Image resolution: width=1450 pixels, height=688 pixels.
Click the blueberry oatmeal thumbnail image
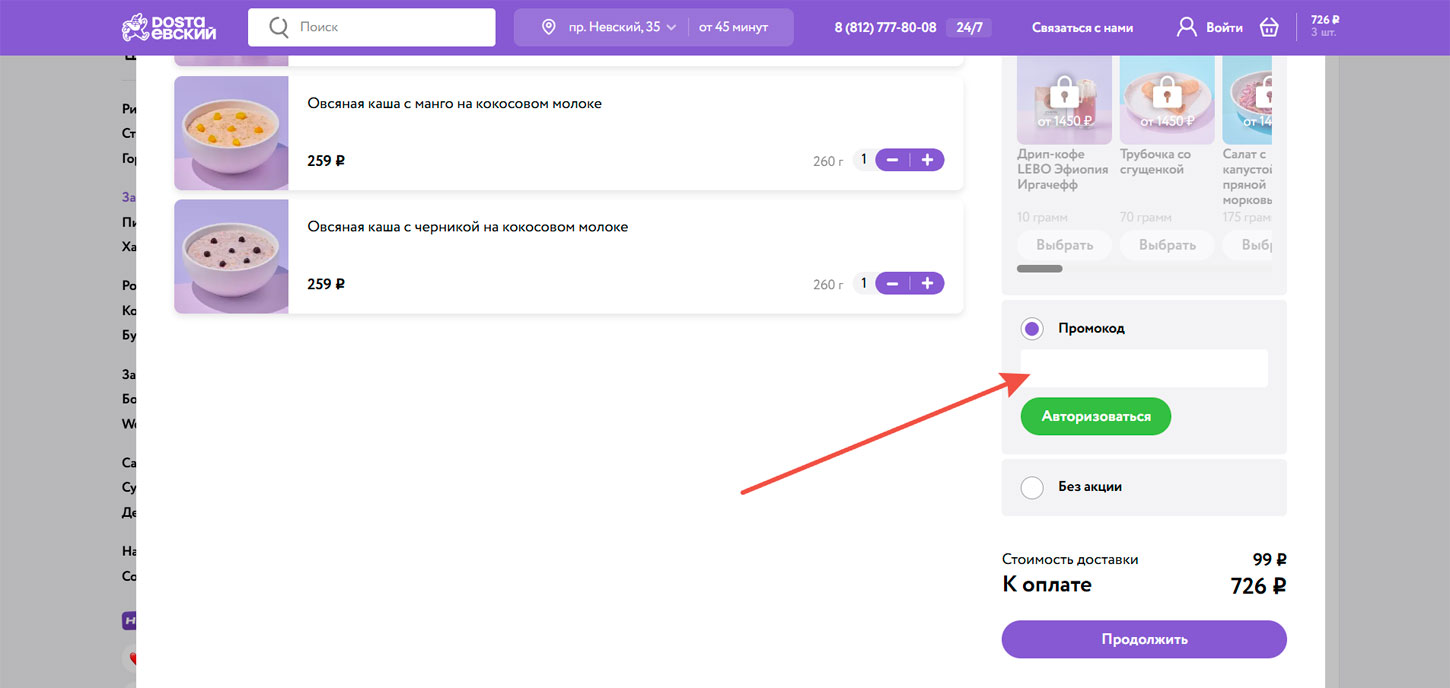[231, 257]
